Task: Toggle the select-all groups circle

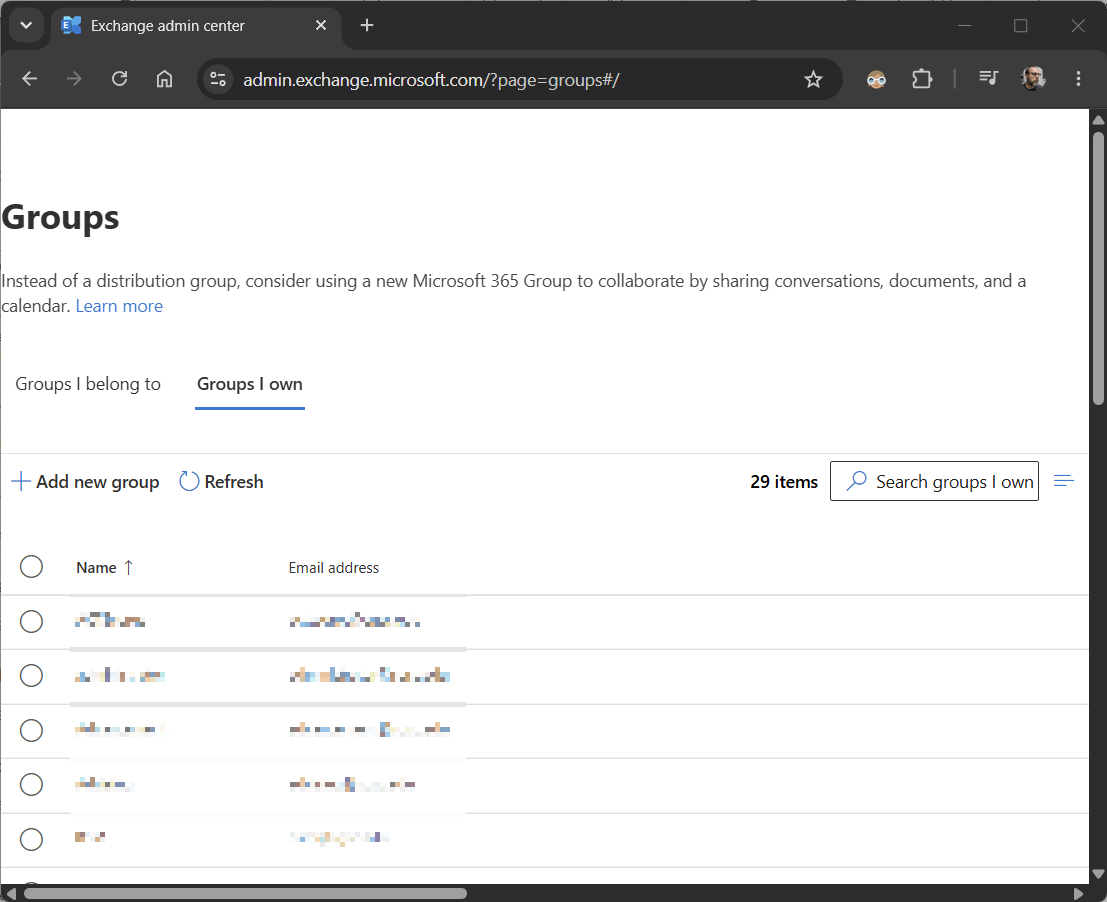Action: point(31,567)
